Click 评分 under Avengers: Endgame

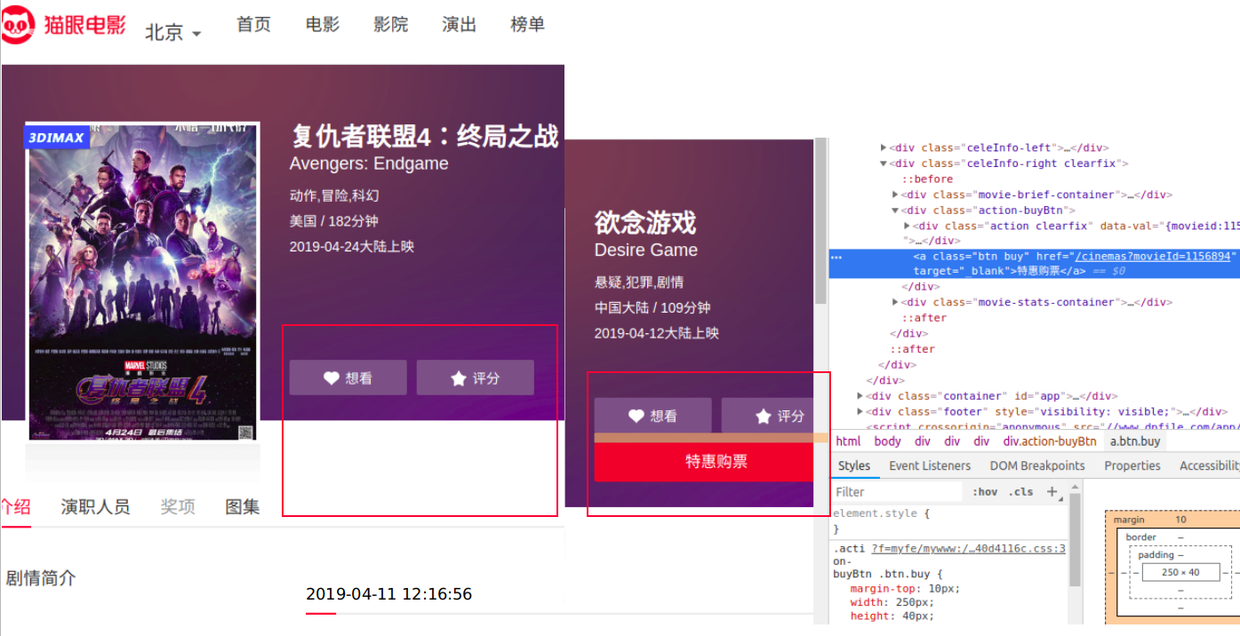pos(475,378)
